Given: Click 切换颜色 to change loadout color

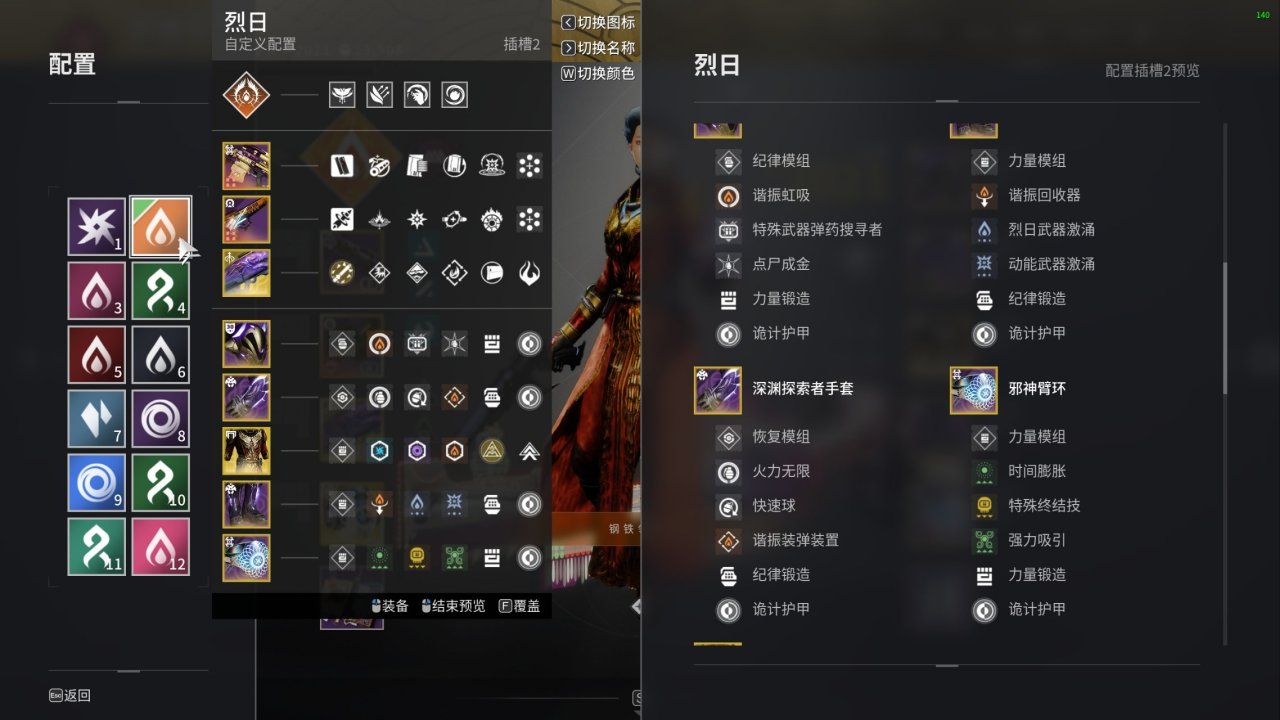Looking at the screenshot, I should click(x=598, y=73).
